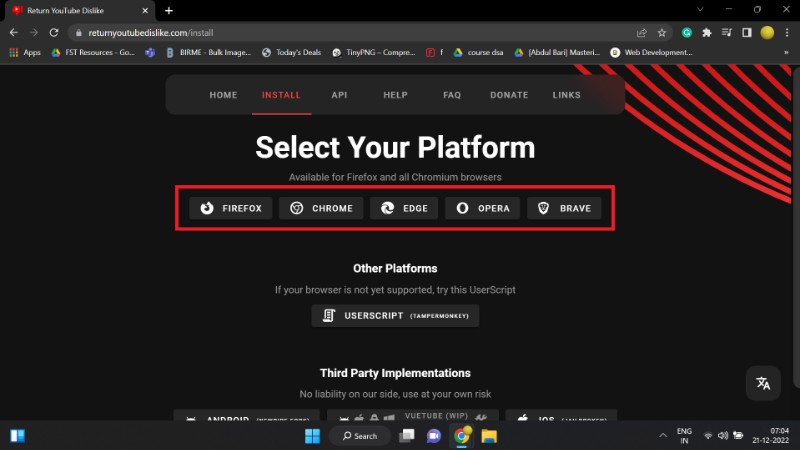Choose the OPERA platform button
The width and height of the screenshot is (800, 450).
coord(483,208)
